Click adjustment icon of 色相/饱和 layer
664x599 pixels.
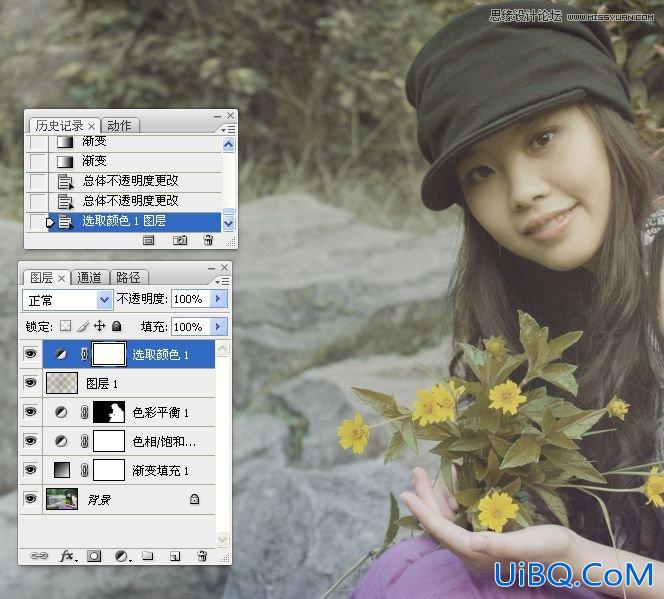(61, 441)
